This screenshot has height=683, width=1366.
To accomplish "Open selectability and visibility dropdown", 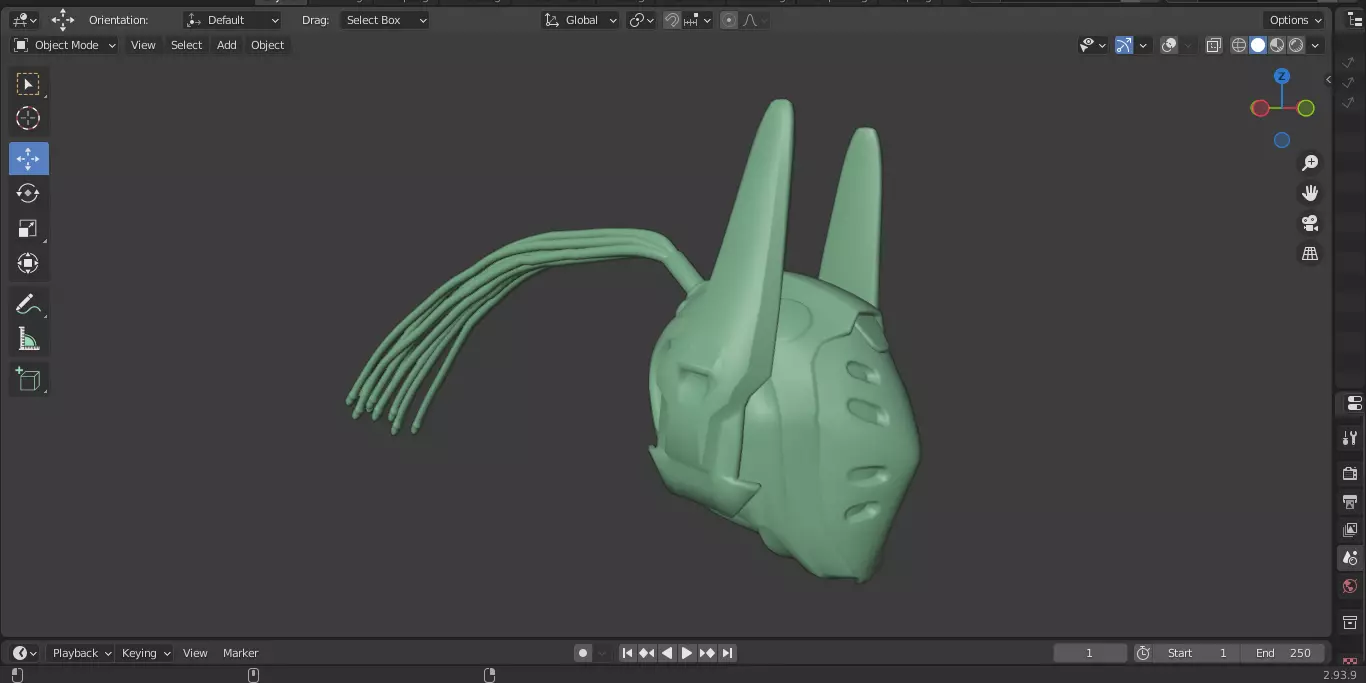I will [1093, 45].
